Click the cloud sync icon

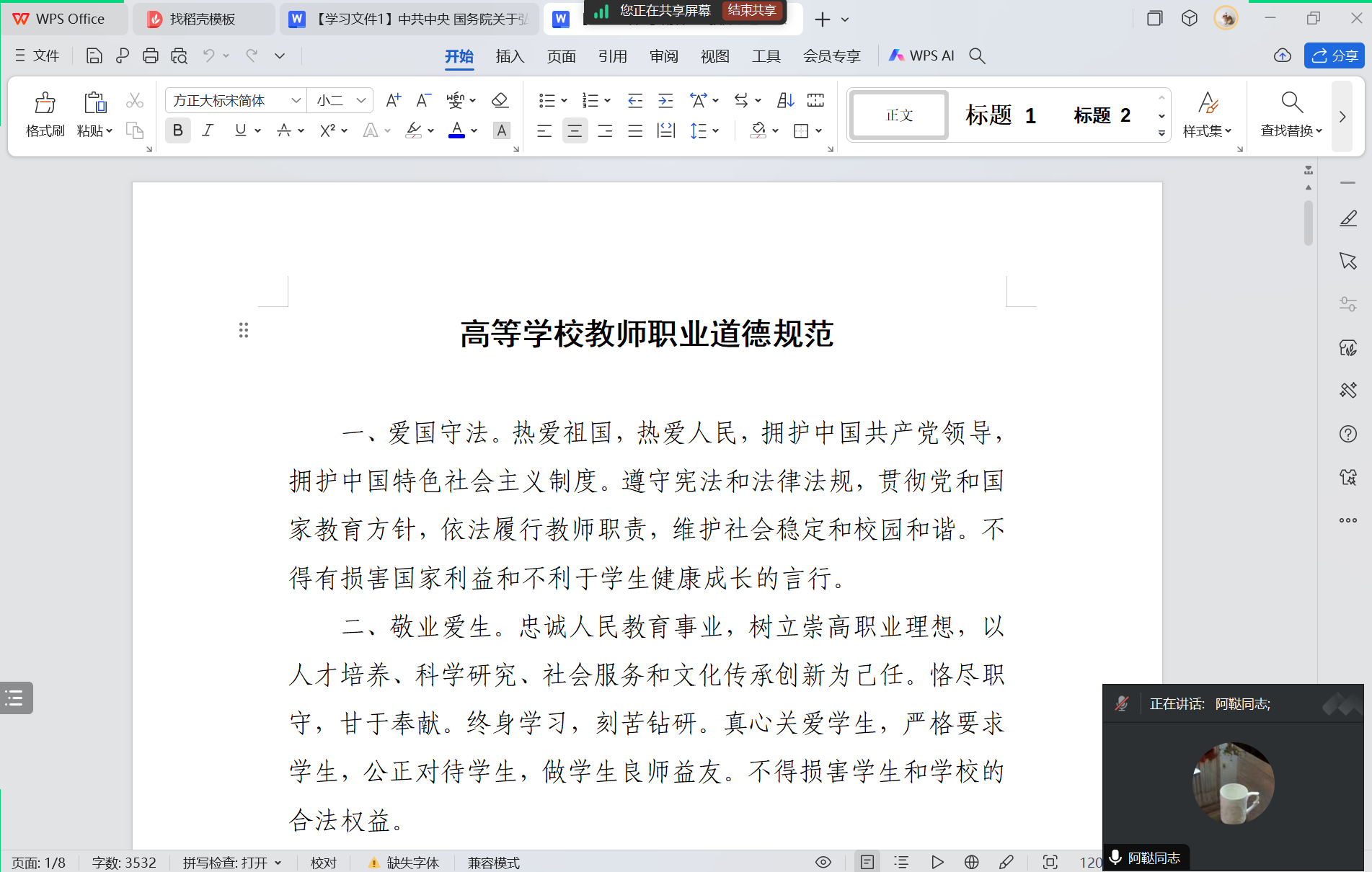pos(1282,56)
